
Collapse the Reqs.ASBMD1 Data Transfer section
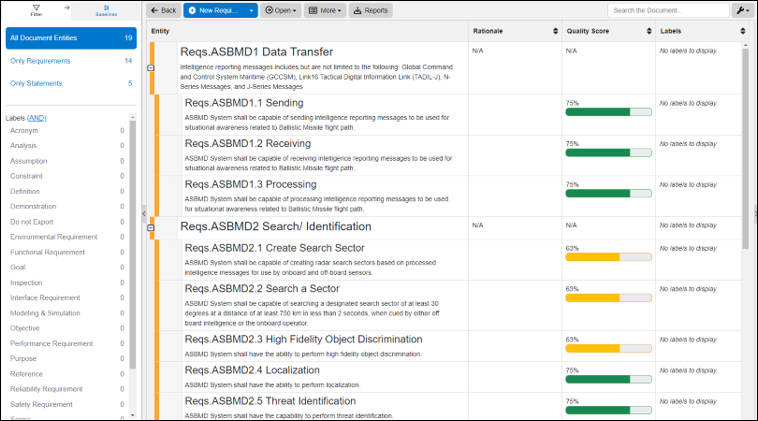point(151,68)
